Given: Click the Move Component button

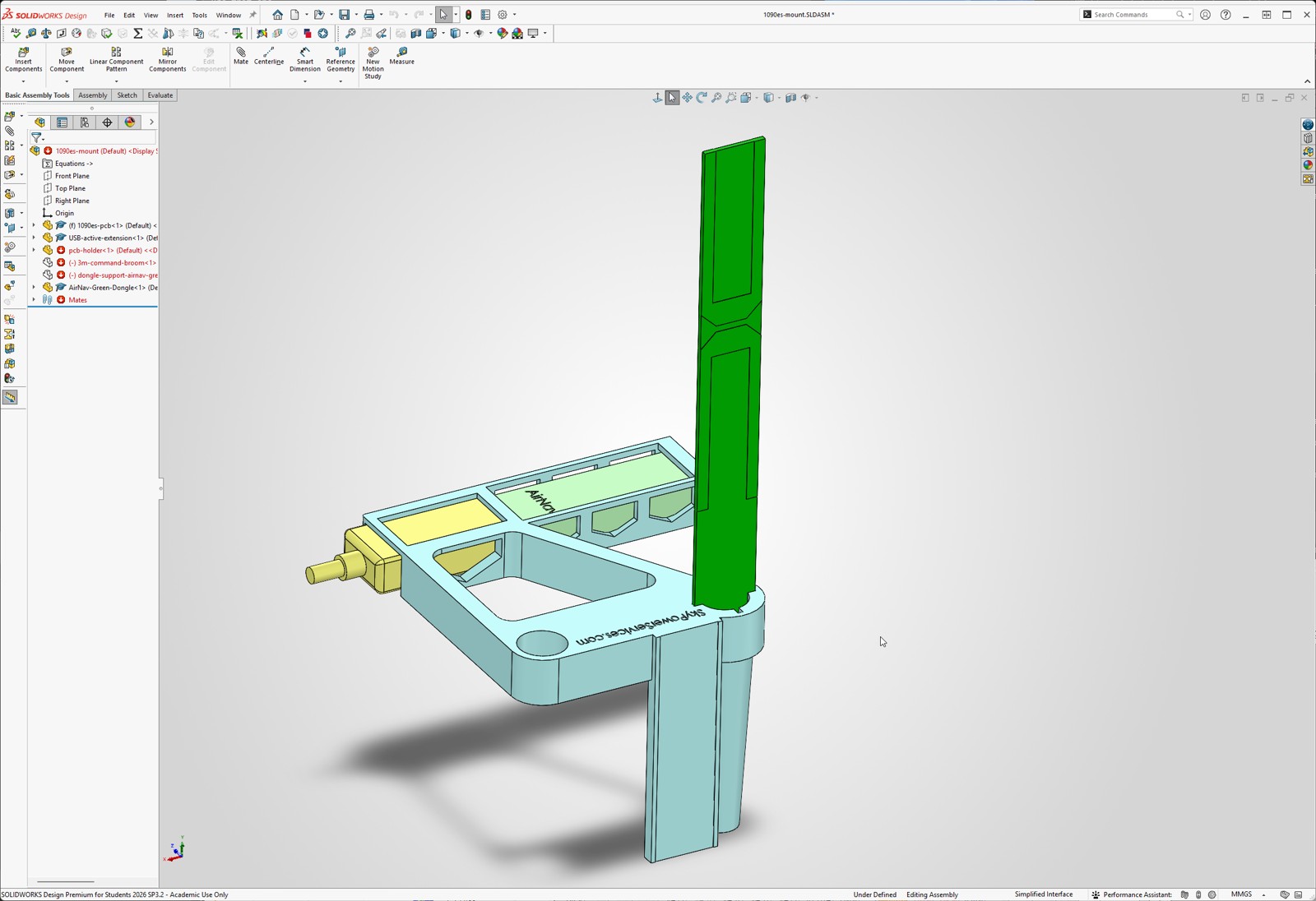Looking at the screenshot, I should [67, 60].
